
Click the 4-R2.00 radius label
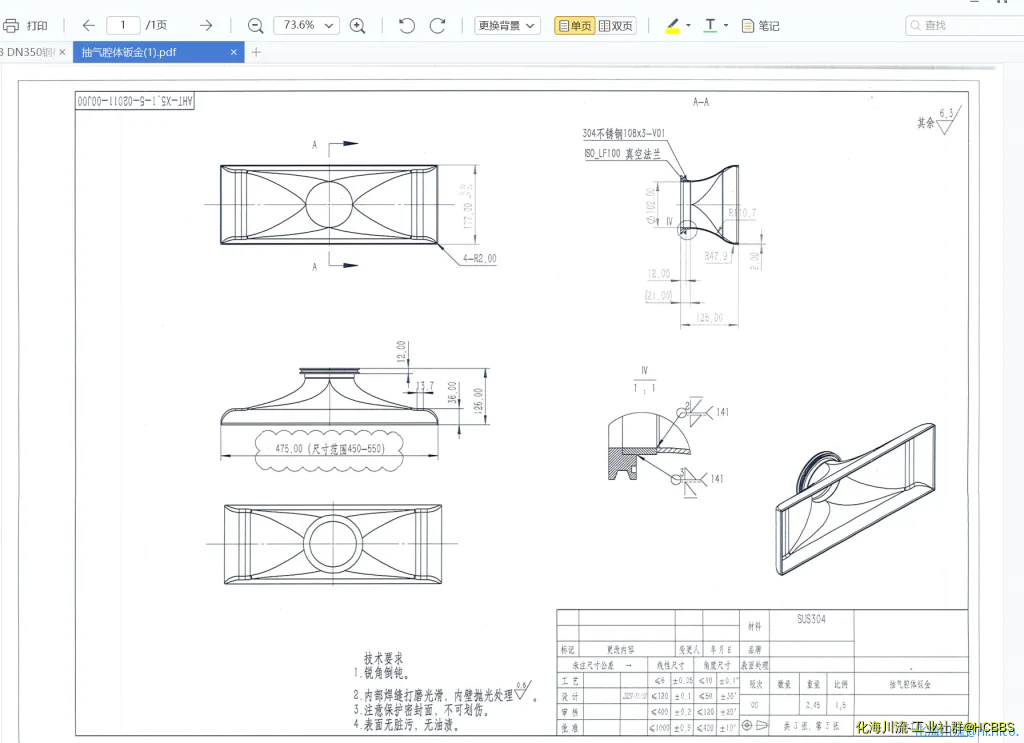pyautogui.click(x=480, y=259)
